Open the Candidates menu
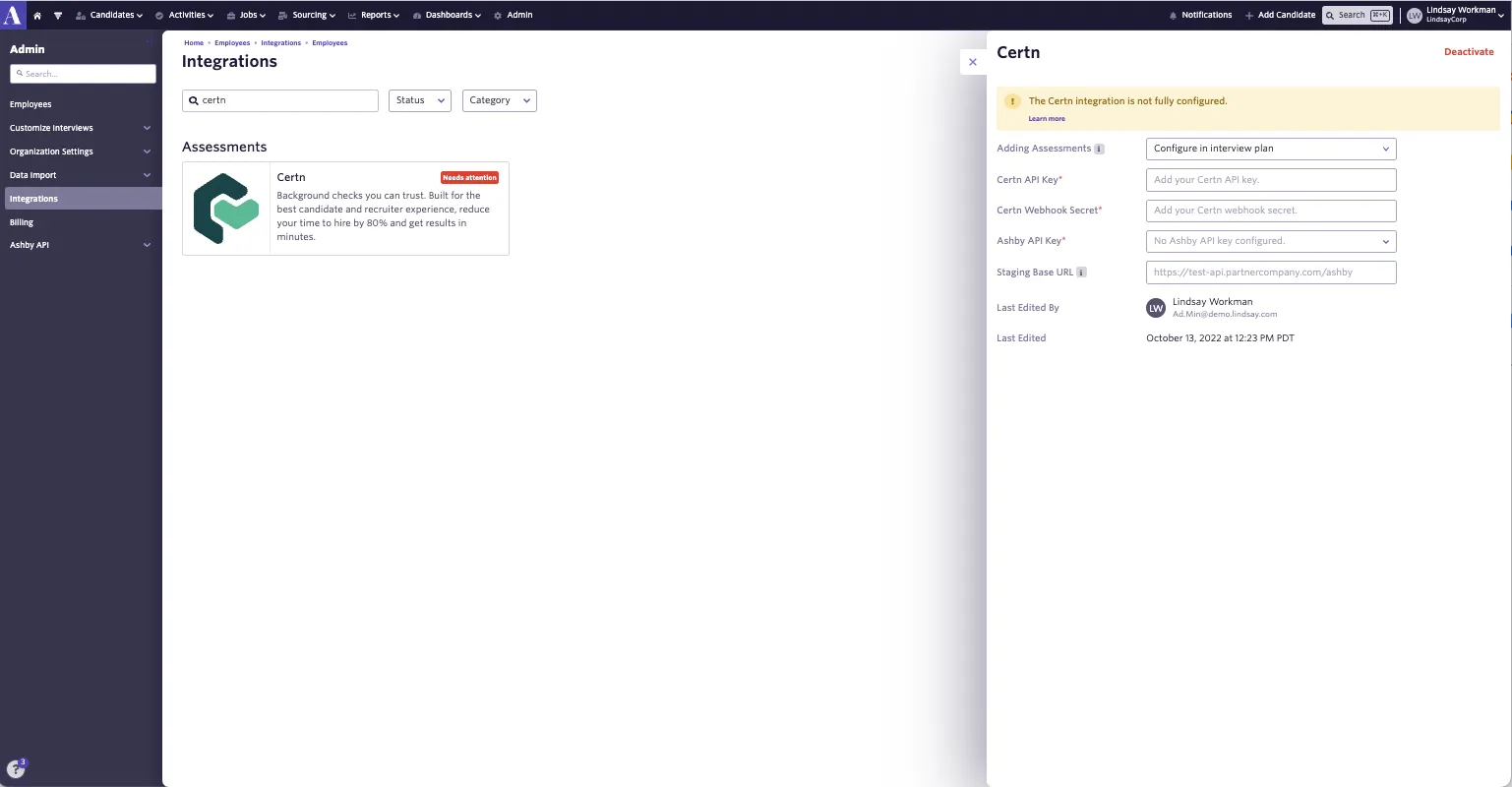1512x787 pixels. click(109, 16)
